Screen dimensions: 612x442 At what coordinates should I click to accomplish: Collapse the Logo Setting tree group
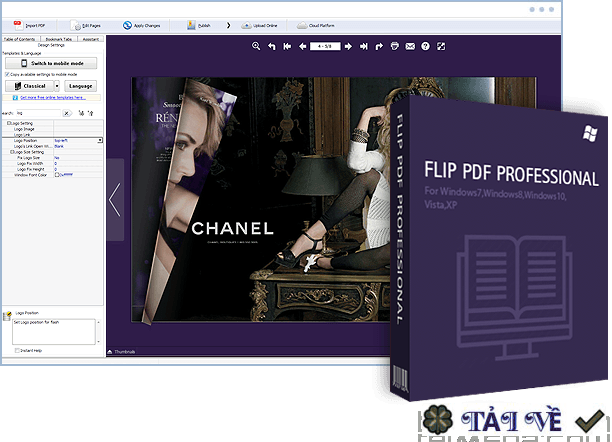click(x=8, y=123)
